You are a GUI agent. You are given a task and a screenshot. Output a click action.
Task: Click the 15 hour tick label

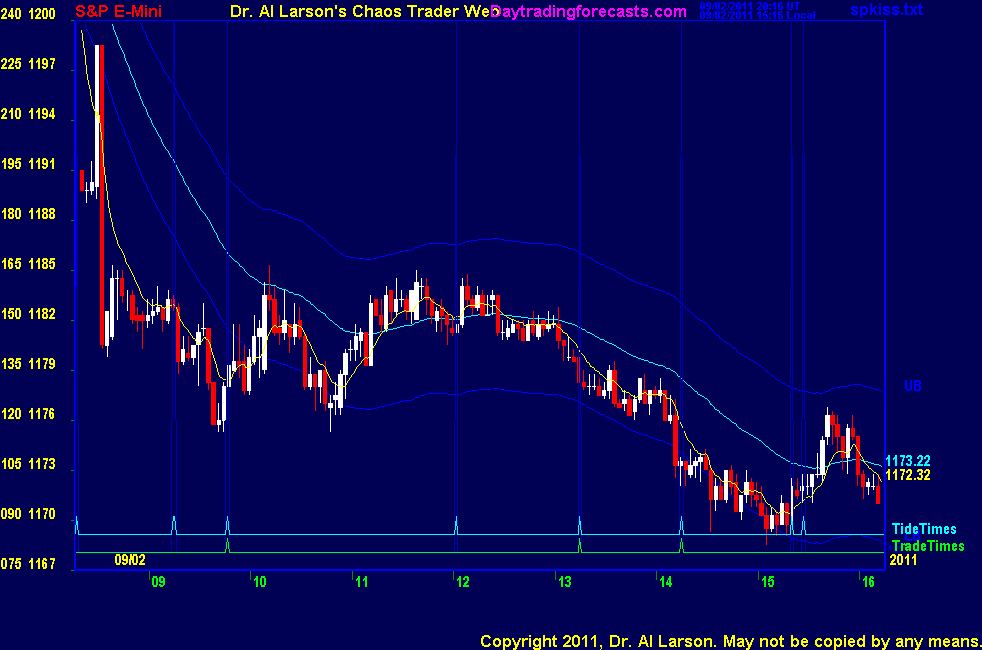pyautogui.click(x=768, y=582)
